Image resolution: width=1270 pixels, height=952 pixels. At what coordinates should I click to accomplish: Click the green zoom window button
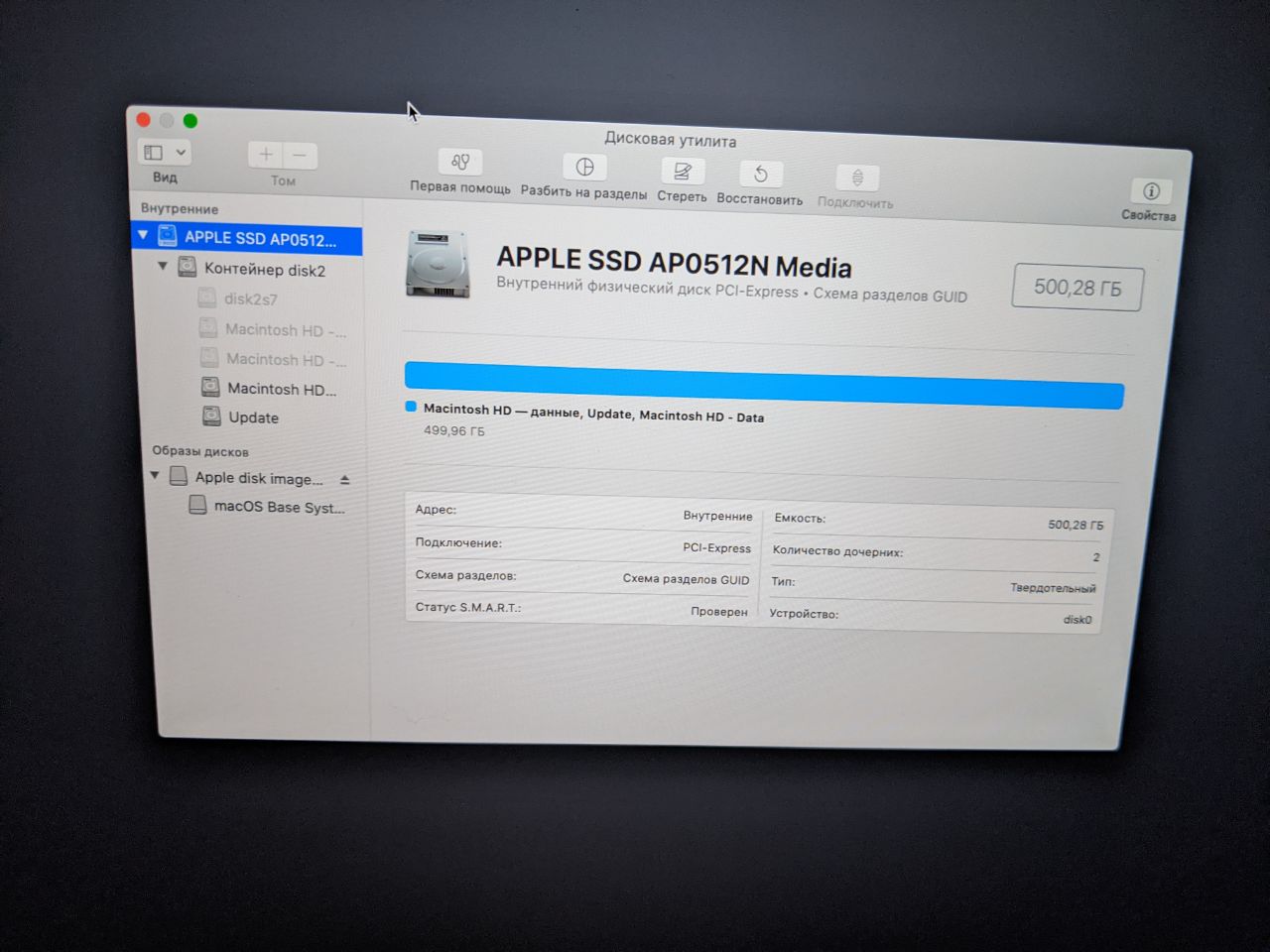190,121
